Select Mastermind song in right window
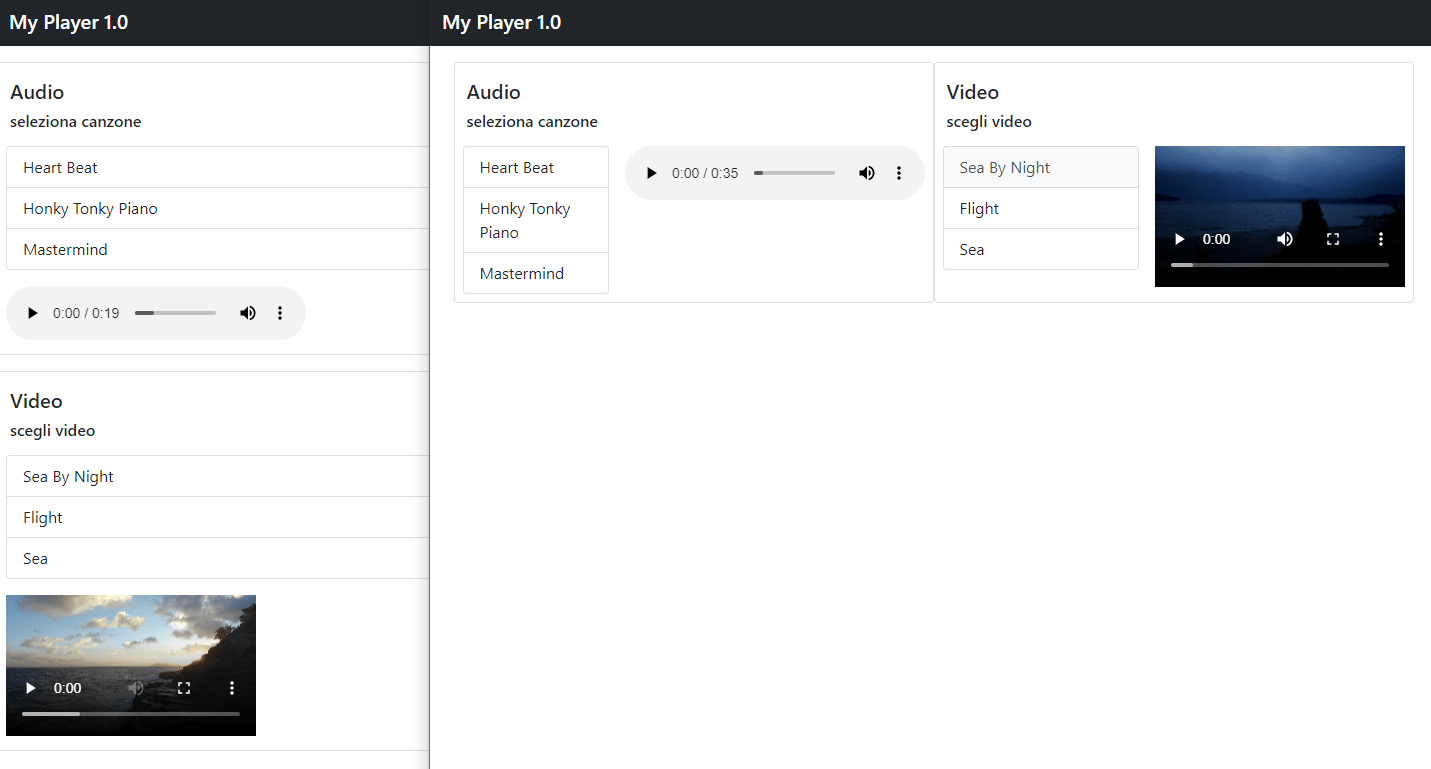Screen dimensions: 1431x769 [x=536, y=273]
